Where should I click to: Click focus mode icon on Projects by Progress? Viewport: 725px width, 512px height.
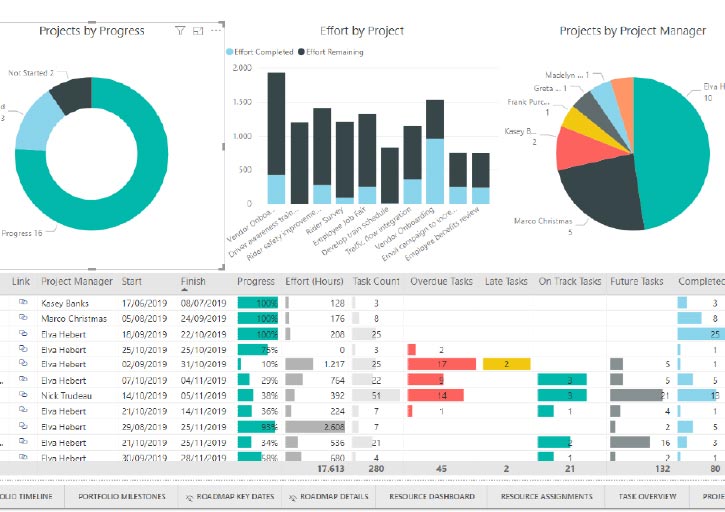pos(198,32)
